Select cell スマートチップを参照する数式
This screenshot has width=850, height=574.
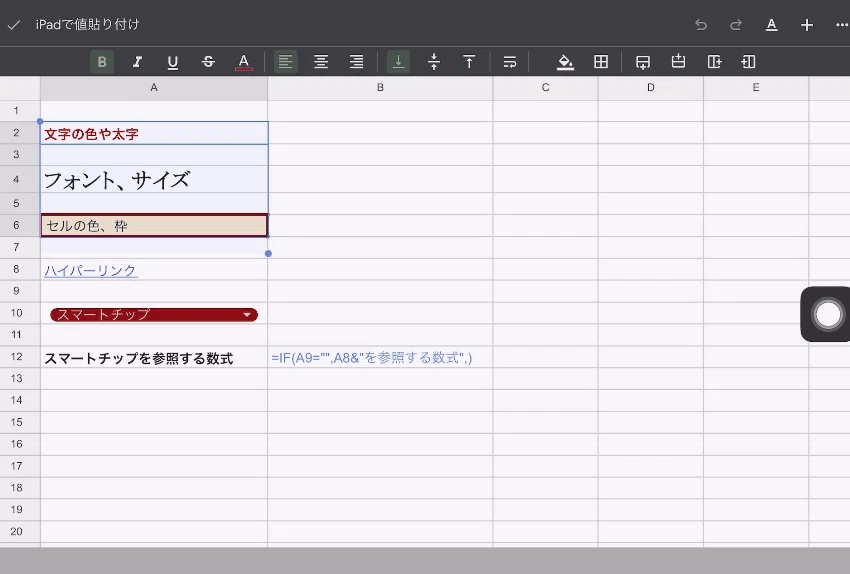(154, 358)
